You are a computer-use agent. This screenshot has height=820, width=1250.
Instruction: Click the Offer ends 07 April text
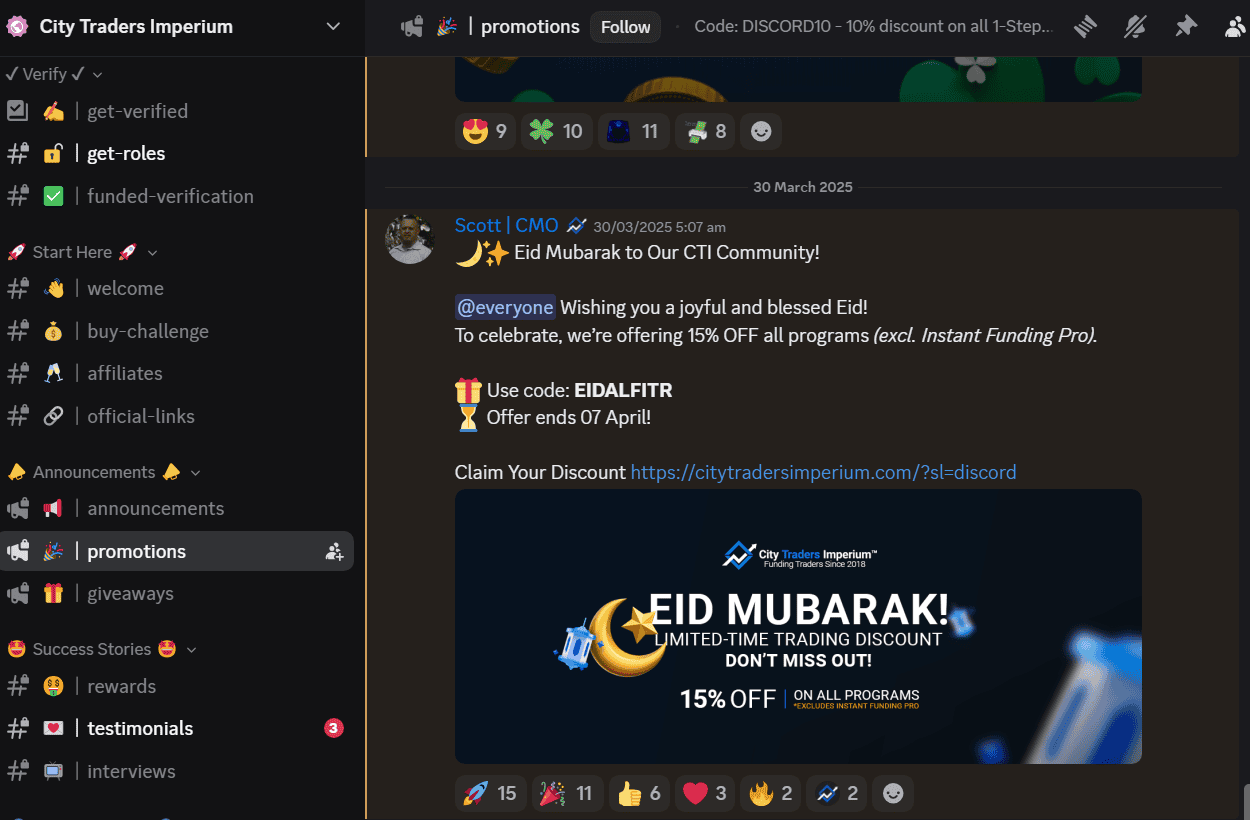pos(568,417)
